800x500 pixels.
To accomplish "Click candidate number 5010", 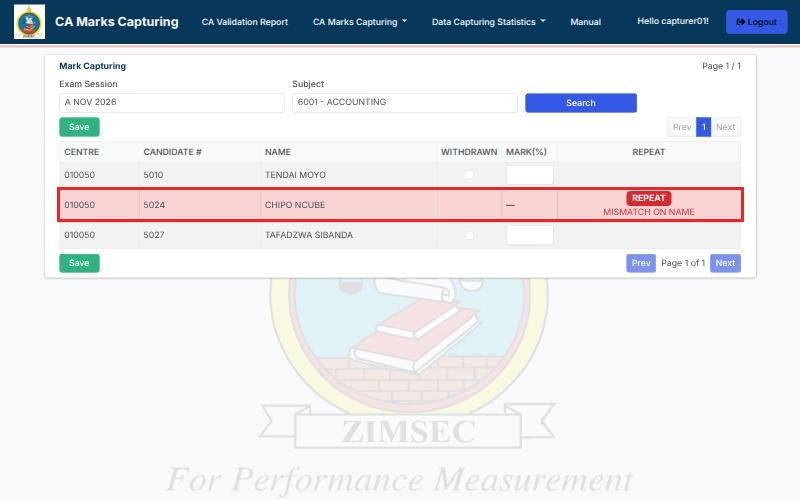I will 153,175.
